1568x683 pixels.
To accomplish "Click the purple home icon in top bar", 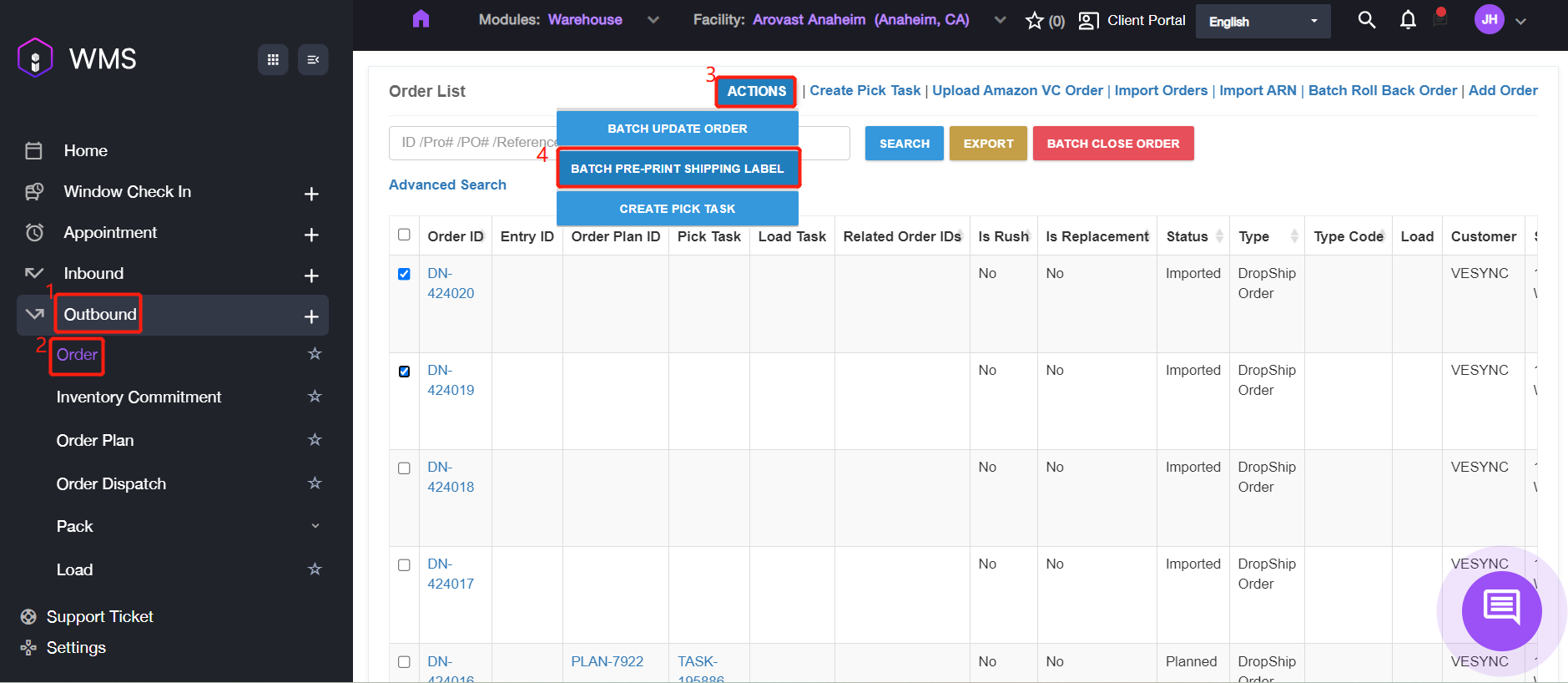I will tap(421, 19).
